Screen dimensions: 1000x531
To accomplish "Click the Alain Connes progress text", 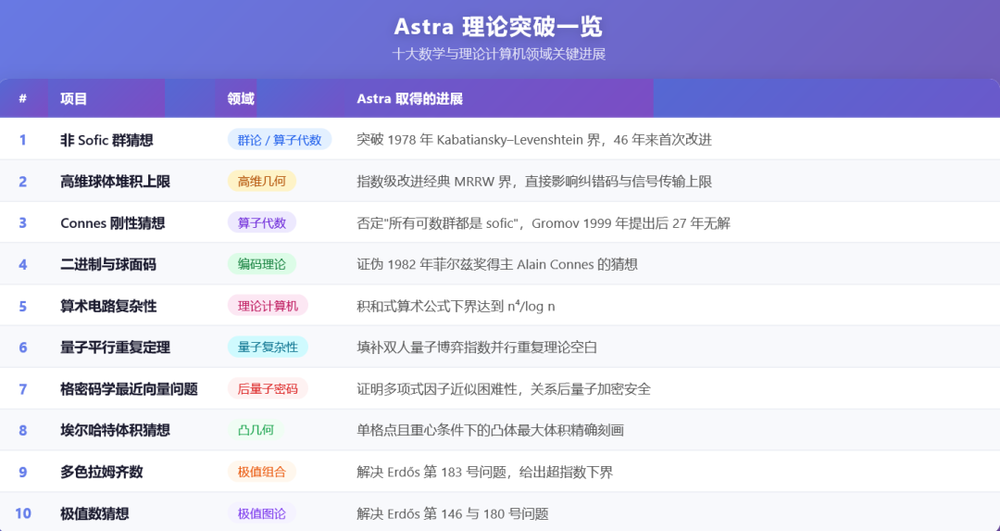I will pos(497,264).
